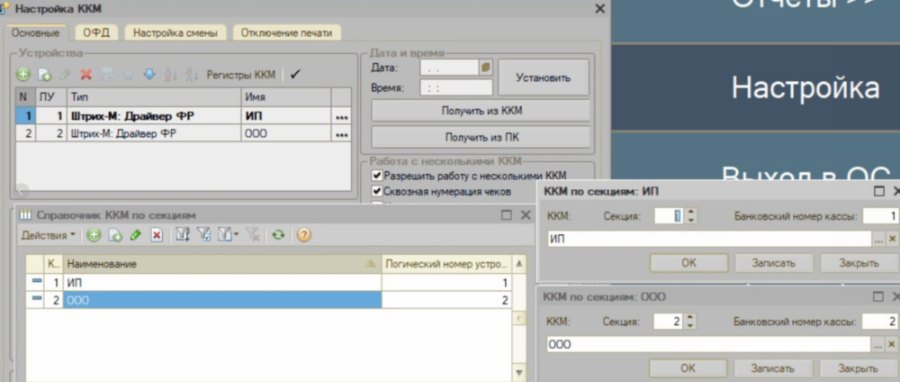Open the Действия dropdown menu
900x382 pixels.
click(48, 235)
